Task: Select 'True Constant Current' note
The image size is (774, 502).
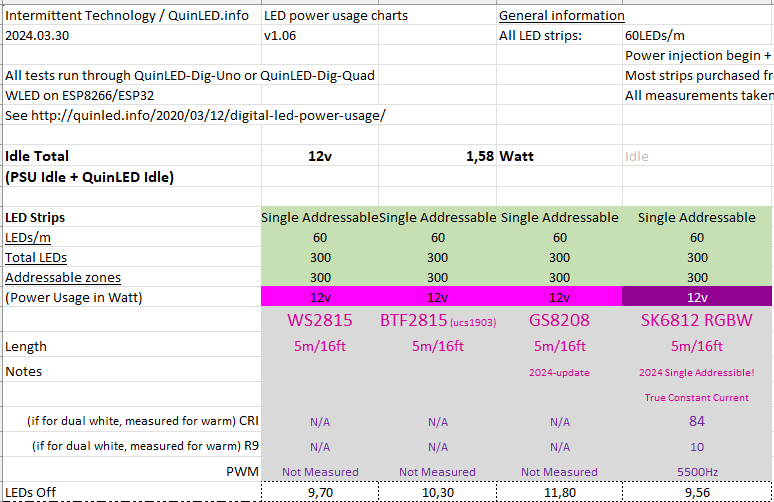Action: 697,397
